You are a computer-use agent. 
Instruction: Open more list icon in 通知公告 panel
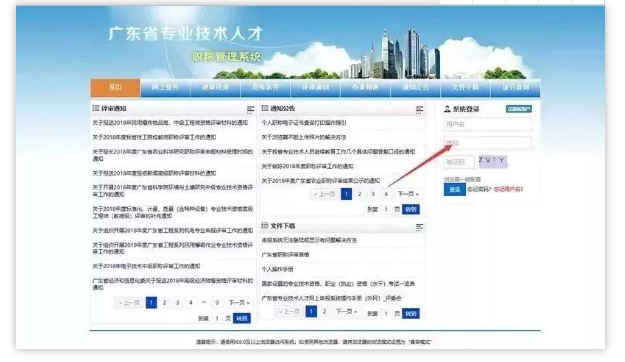(419, 109)
